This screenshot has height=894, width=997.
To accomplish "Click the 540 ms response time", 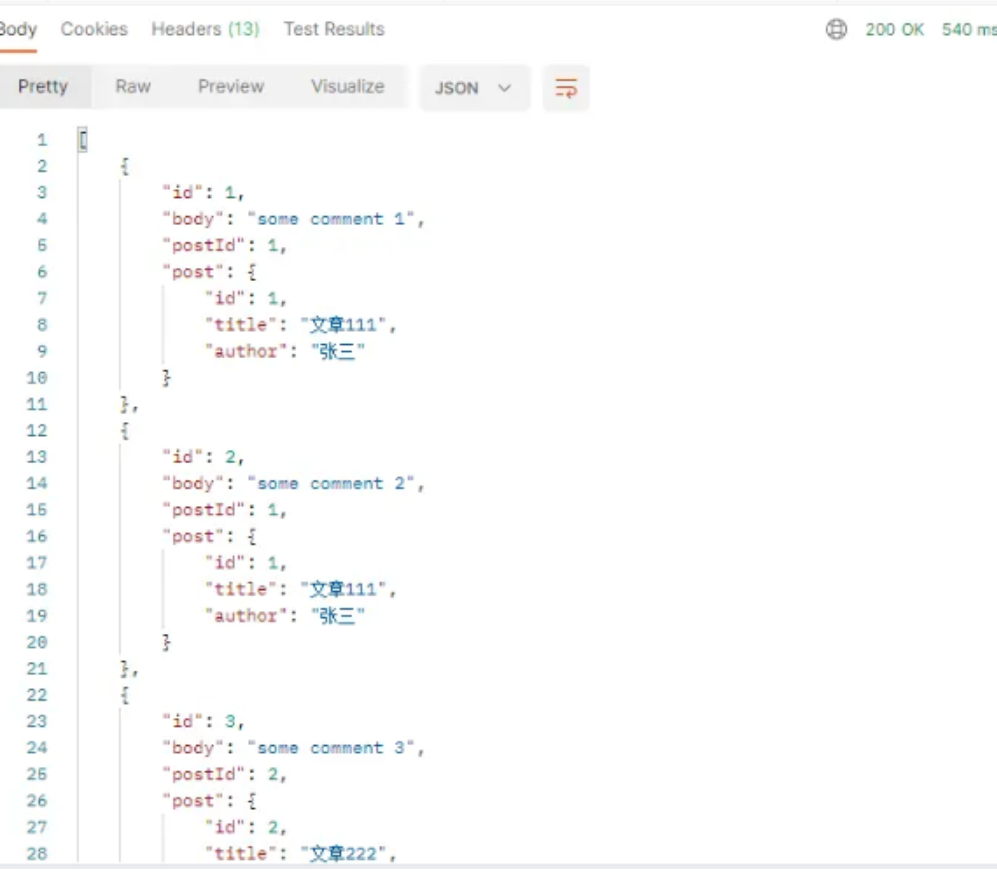I will click(969, 29).
